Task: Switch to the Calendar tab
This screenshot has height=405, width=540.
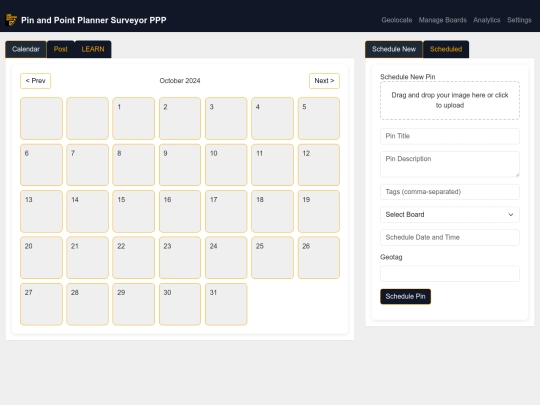Action: point(26,49)
